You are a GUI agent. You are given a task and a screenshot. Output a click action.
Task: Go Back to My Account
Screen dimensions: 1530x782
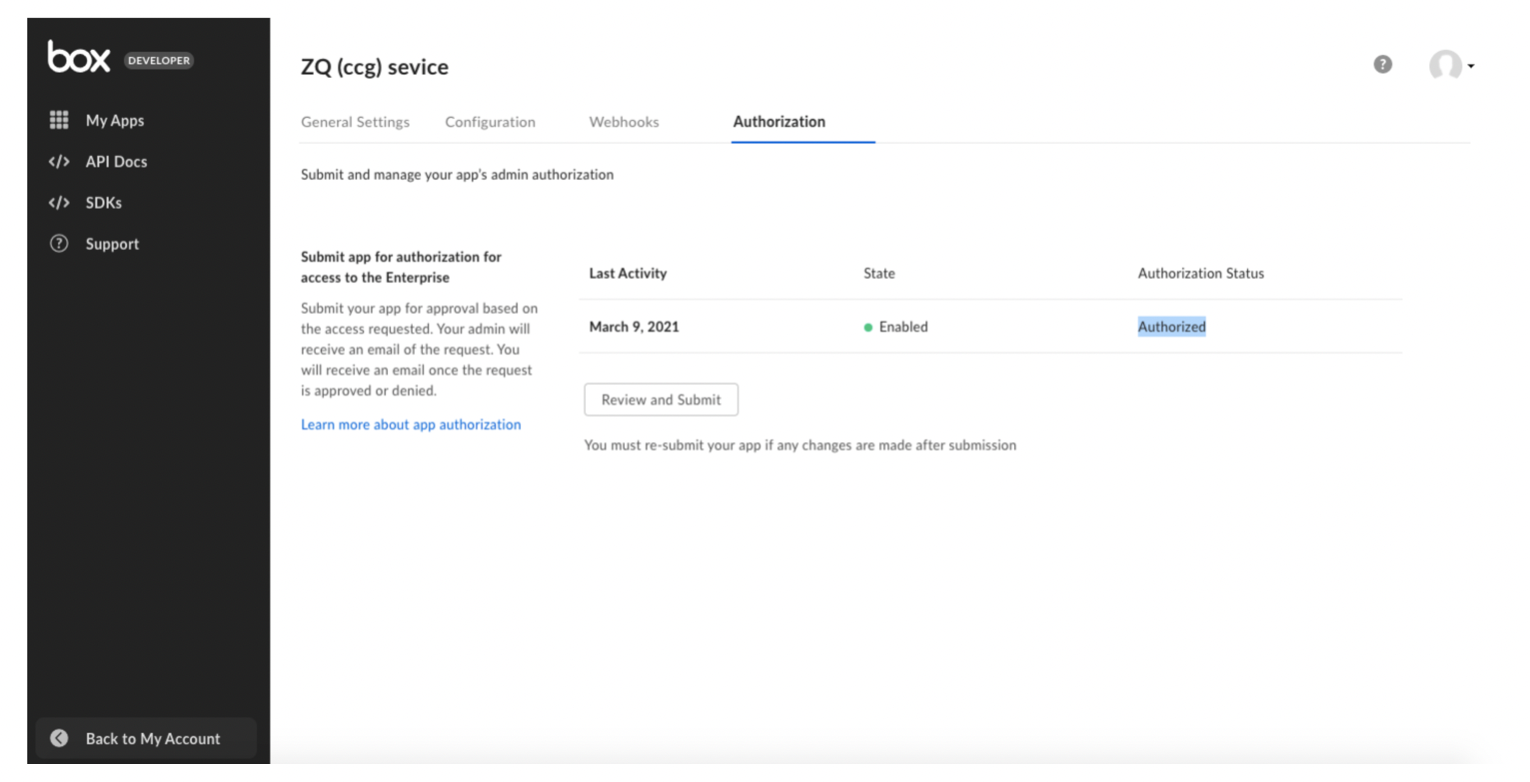click(146, 738)
